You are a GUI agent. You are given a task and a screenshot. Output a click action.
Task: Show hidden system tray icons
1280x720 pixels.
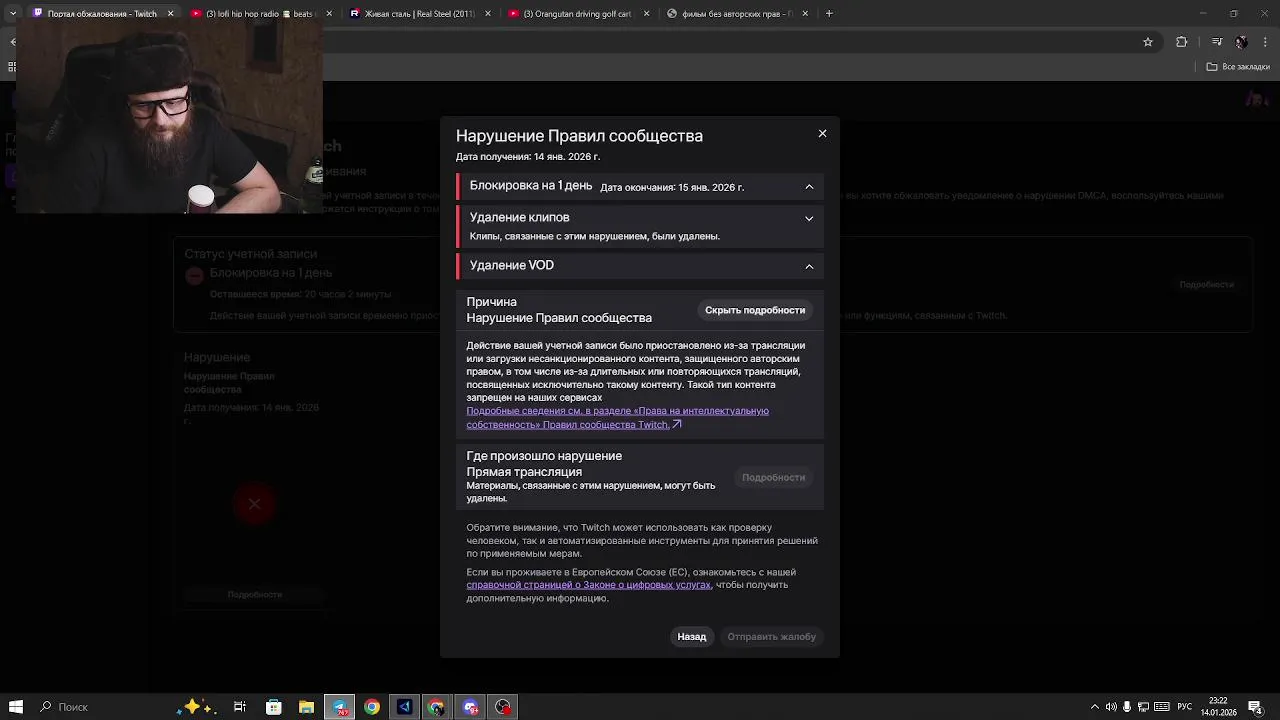(1095, 707)
